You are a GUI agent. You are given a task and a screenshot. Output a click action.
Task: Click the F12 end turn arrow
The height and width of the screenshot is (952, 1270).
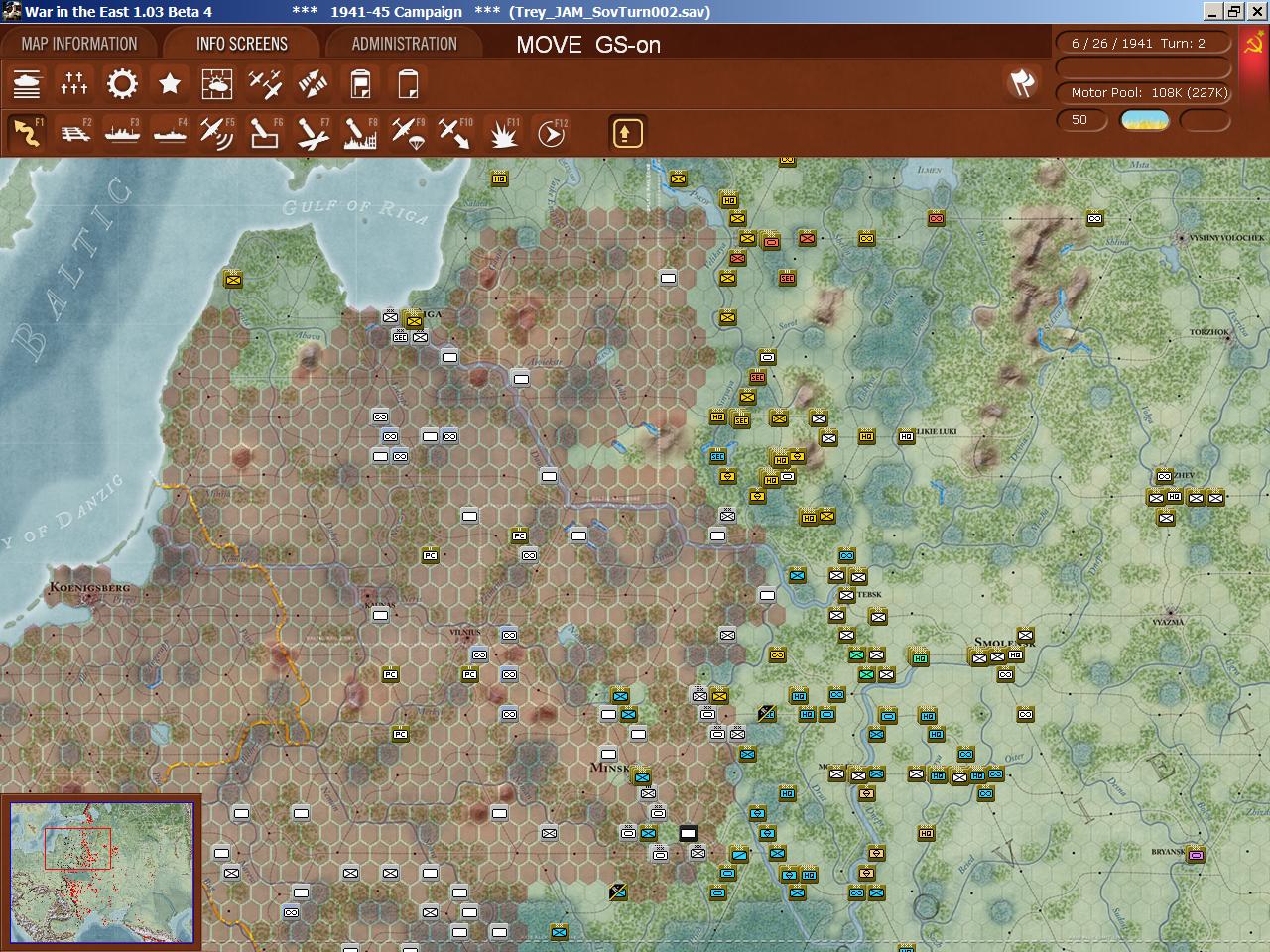point(551,132)
